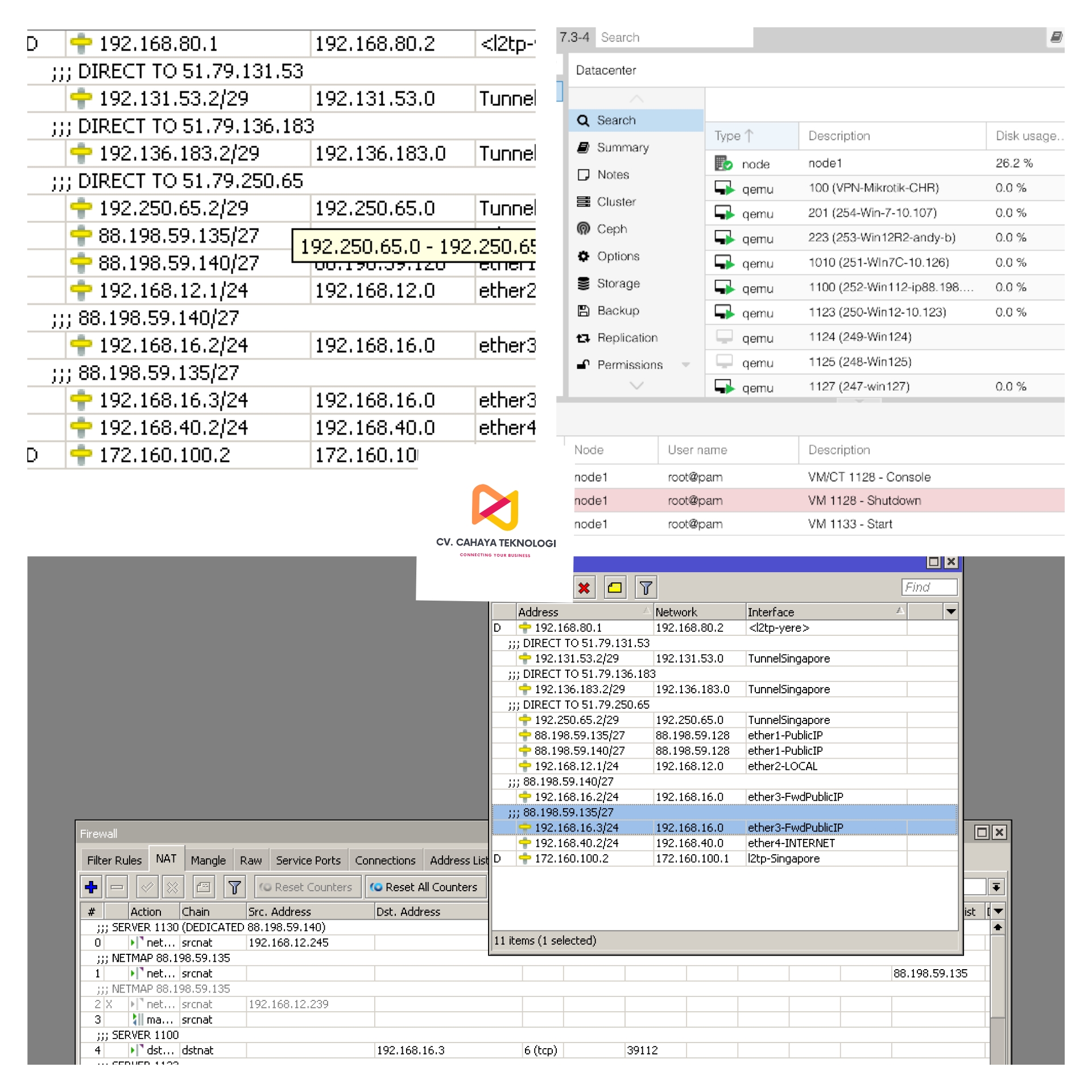1092x1092 pixels.
Task: Click the Firewall vertical scrollbar up arrow
Action: pyautogui.click(x=998, y=927)
